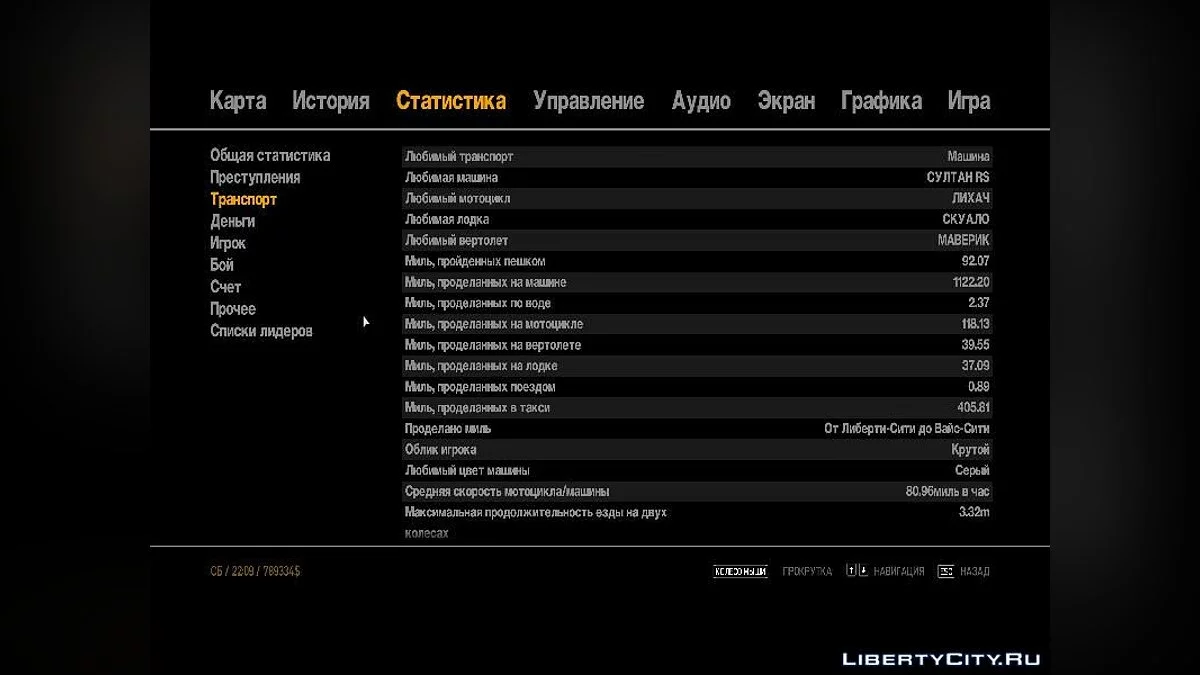Screen dimensions: 1200x675
Task: View the Бой statistics category
Action: pos(222,265)
